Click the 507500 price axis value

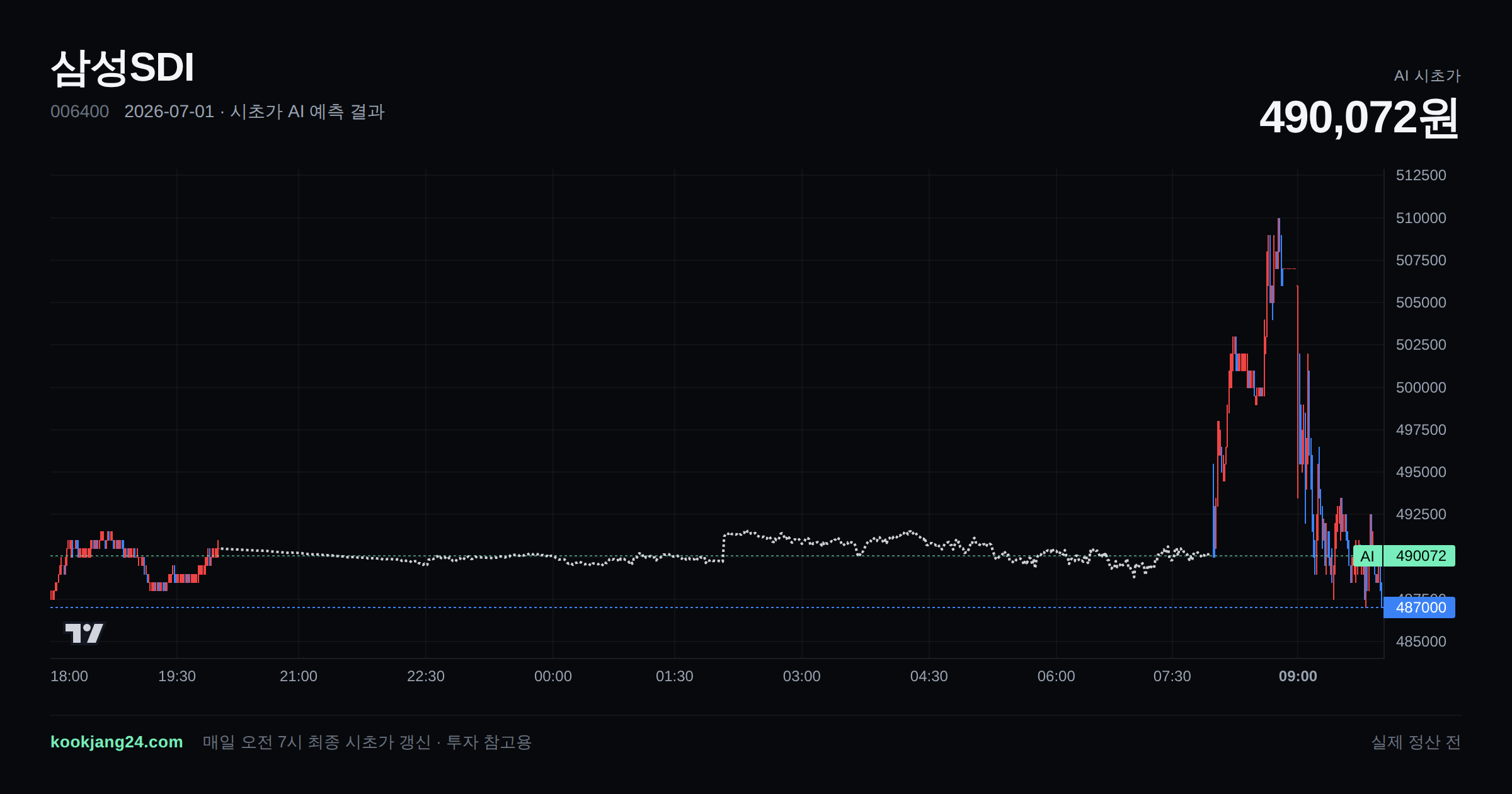1421,260
